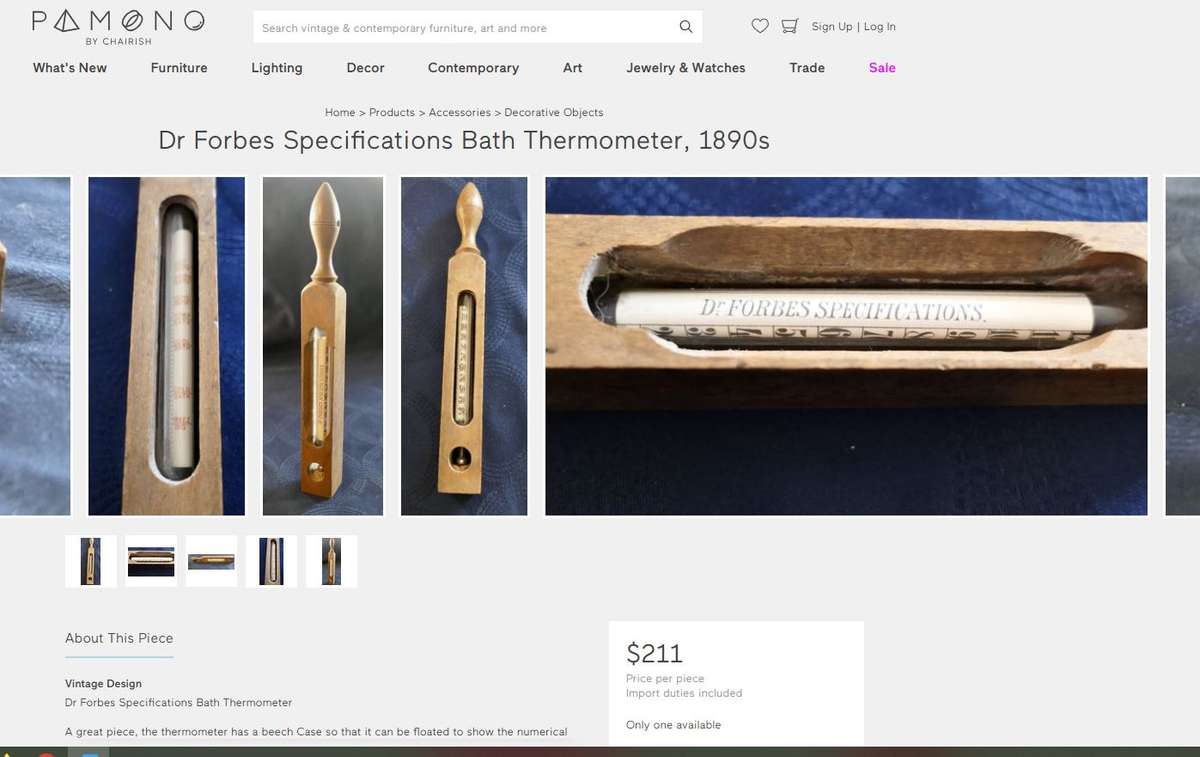Open the Decorative Objects breadcrumb
Viewport: 1200px width, 757px height.
pos(553,112)
